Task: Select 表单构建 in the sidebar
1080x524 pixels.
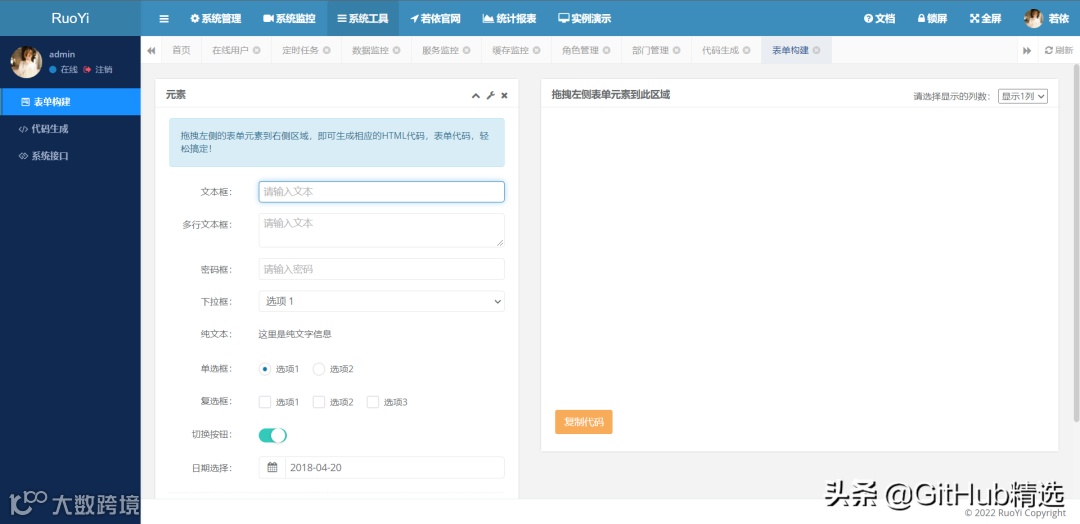Action: (70, 102)
